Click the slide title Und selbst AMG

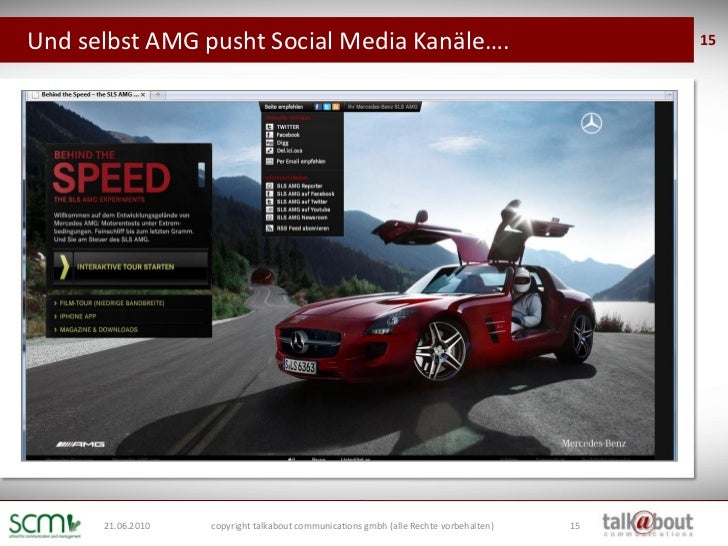coord(268,41)
